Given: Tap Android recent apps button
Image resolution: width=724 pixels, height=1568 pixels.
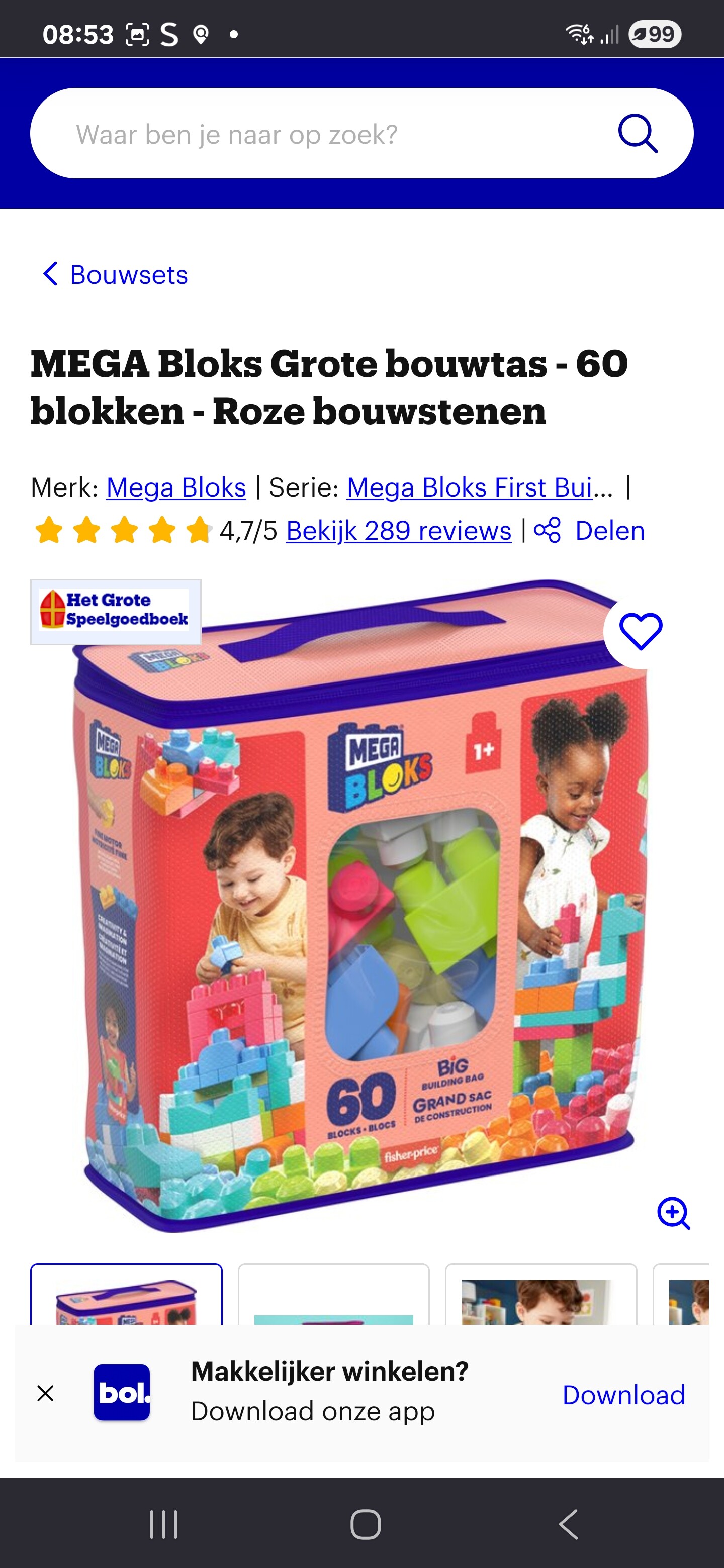Looking at the screenshot, I should [x=164, y=1524].
